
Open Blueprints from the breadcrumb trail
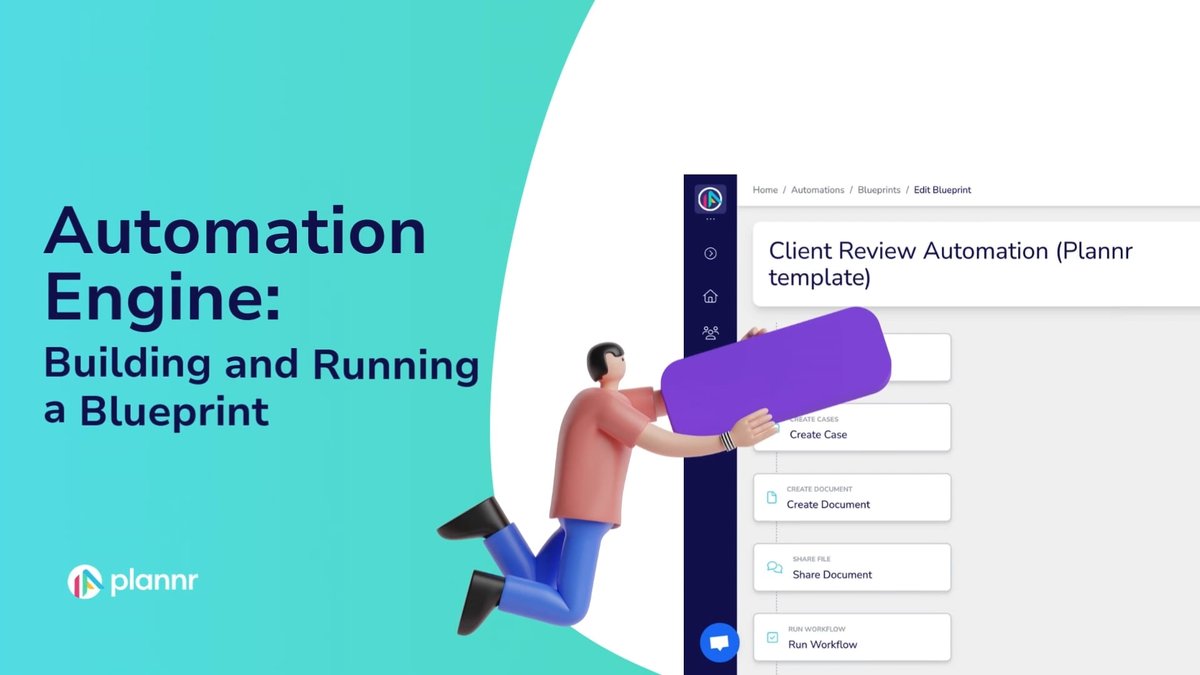click(879, 190)
